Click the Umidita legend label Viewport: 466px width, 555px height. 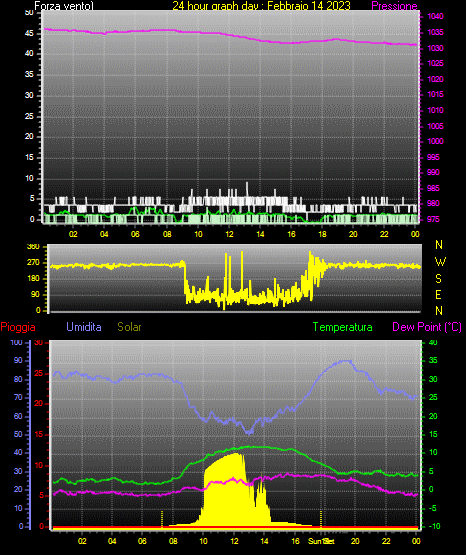coord(84,326)
